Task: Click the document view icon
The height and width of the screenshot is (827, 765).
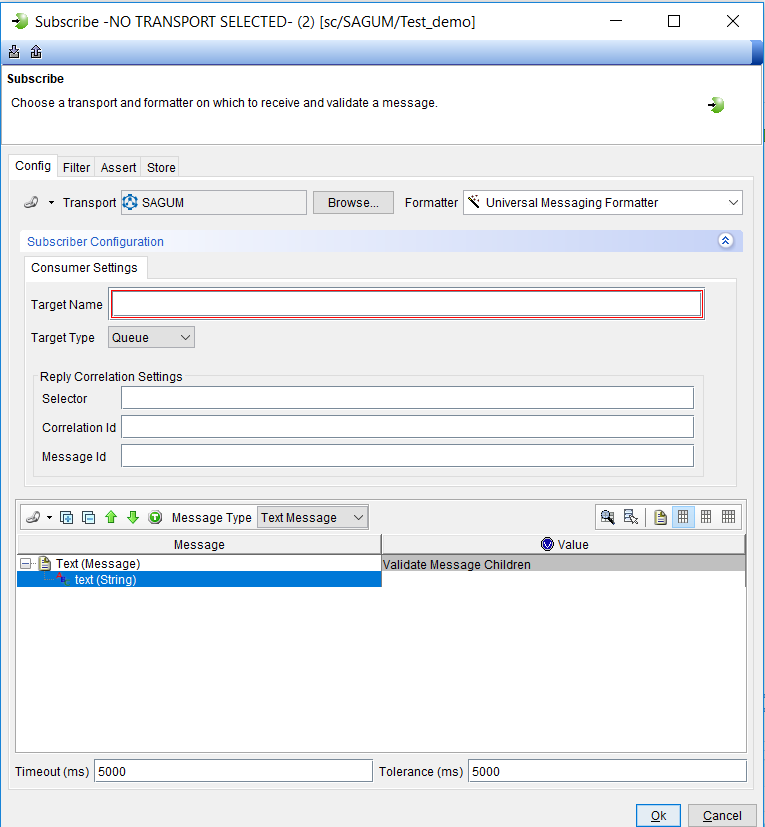Action: (660, 517)
